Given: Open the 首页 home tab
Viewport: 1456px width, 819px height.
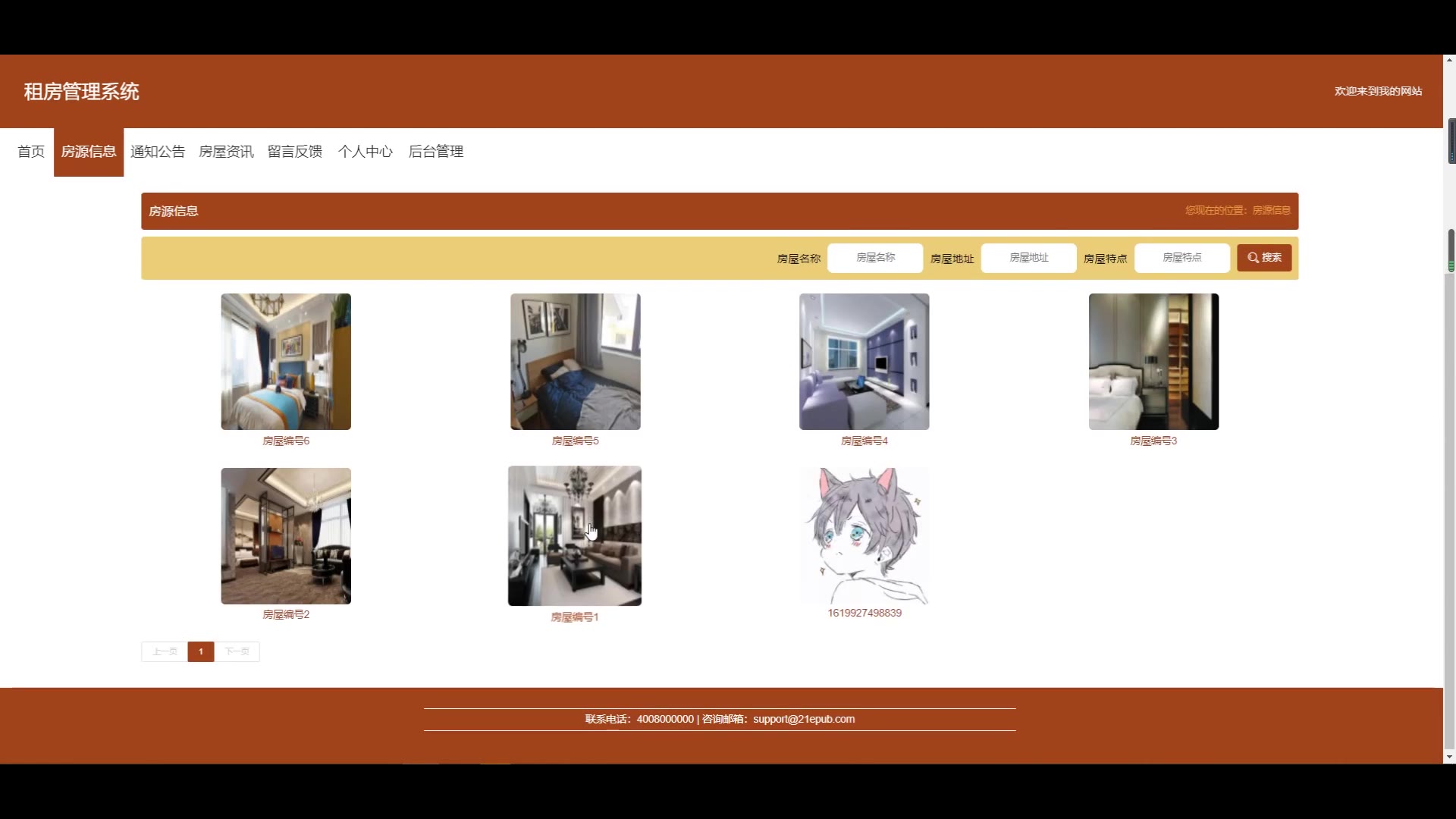Looking at the screenshot, I should click(31, 152).
